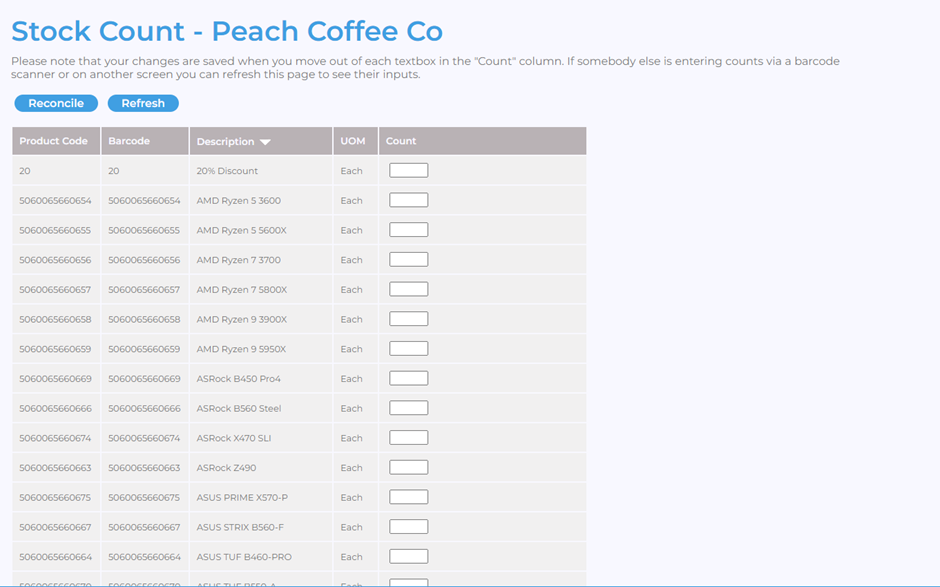
Task: Sort by the Description column arrow
Action: 265,142
